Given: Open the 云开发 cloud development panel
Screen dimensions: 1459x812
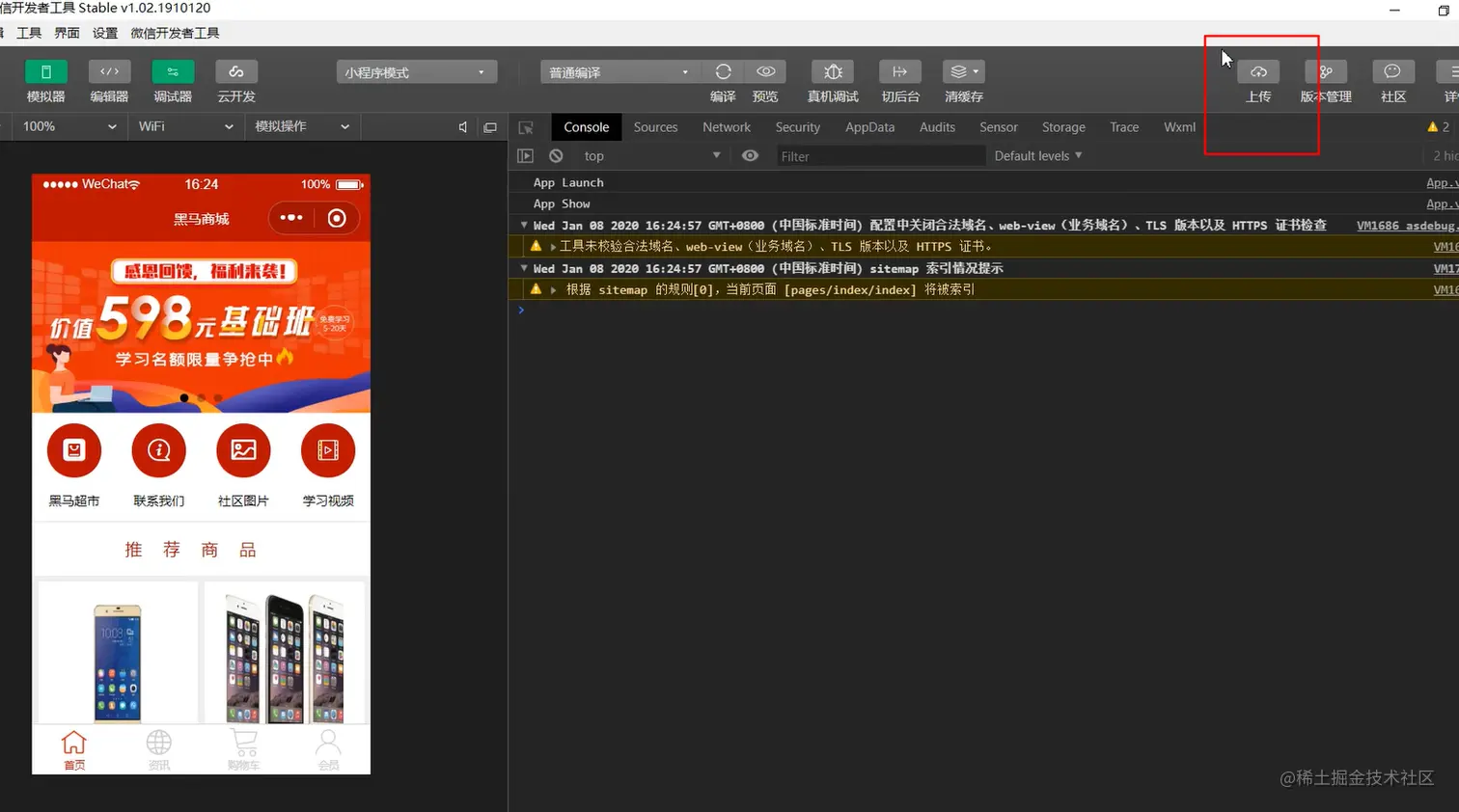Looking at the screenshot, I should [x=236, y=72].
